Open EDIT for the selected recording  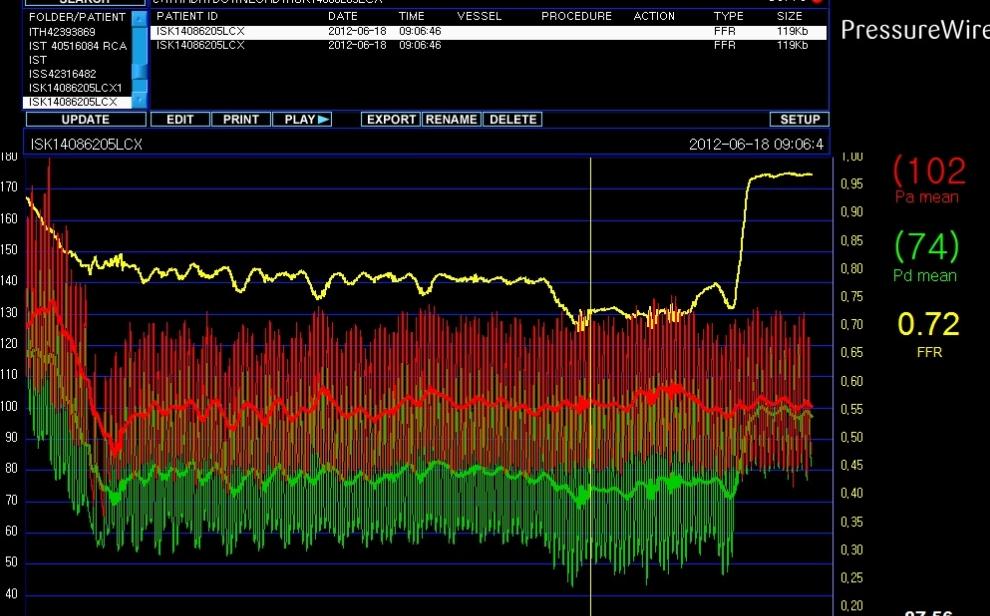[x=179, y=119]
